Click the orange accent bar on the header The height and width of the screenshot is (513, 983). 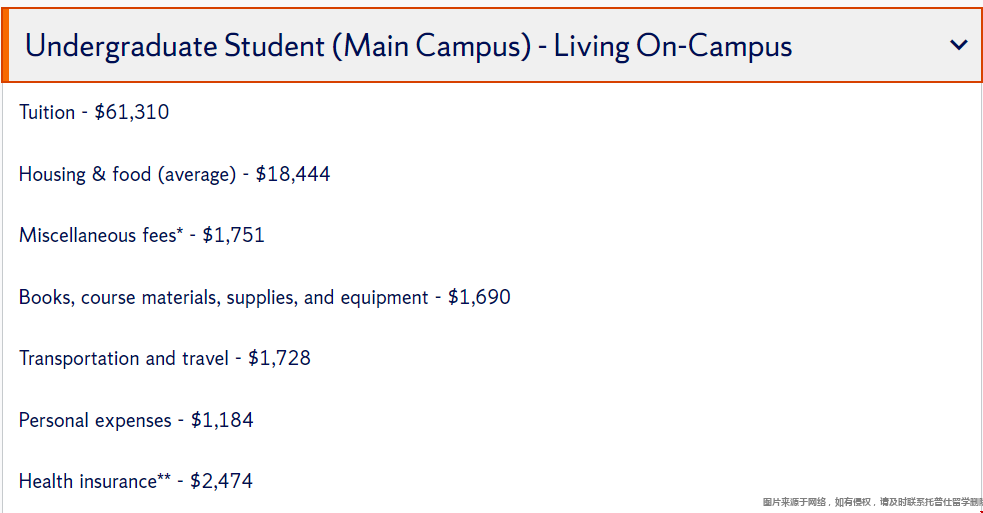[x=4, y=46]
